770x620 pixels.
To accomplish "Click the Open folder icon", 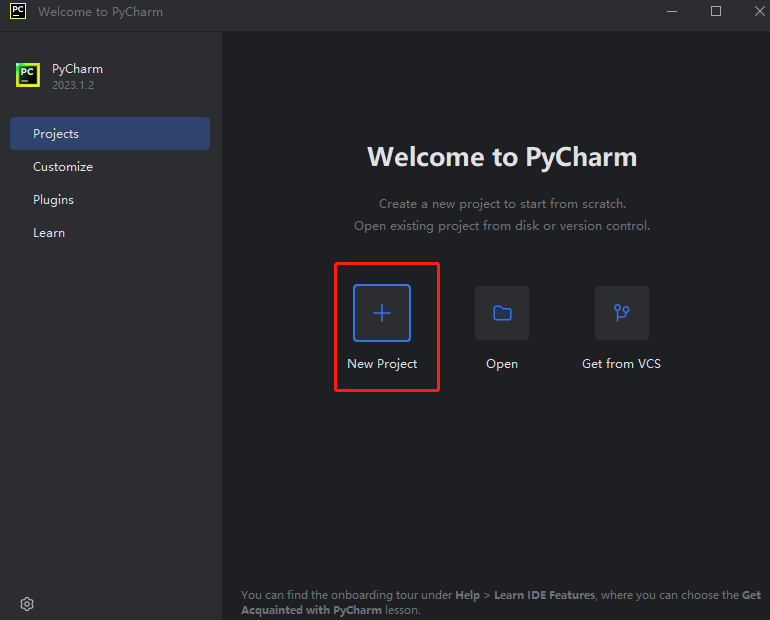I will tap(502, 313).
